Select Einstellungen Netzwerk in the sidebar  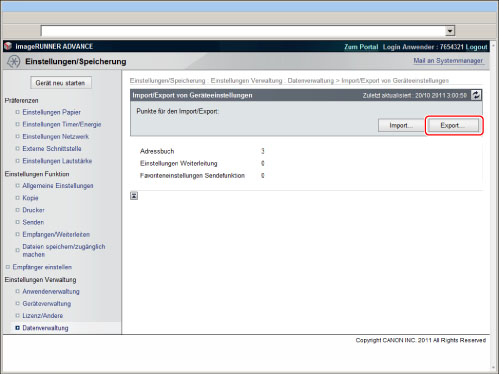[56, 136]
